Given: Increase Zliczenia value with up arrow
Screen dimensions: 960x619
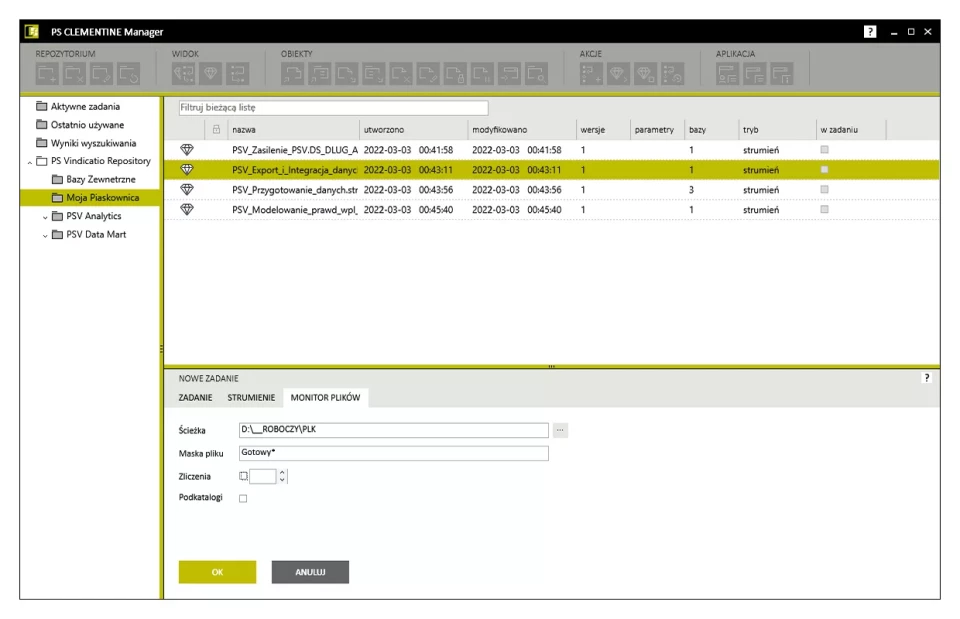Looking at the screenshot, I should tap(282, 472).
